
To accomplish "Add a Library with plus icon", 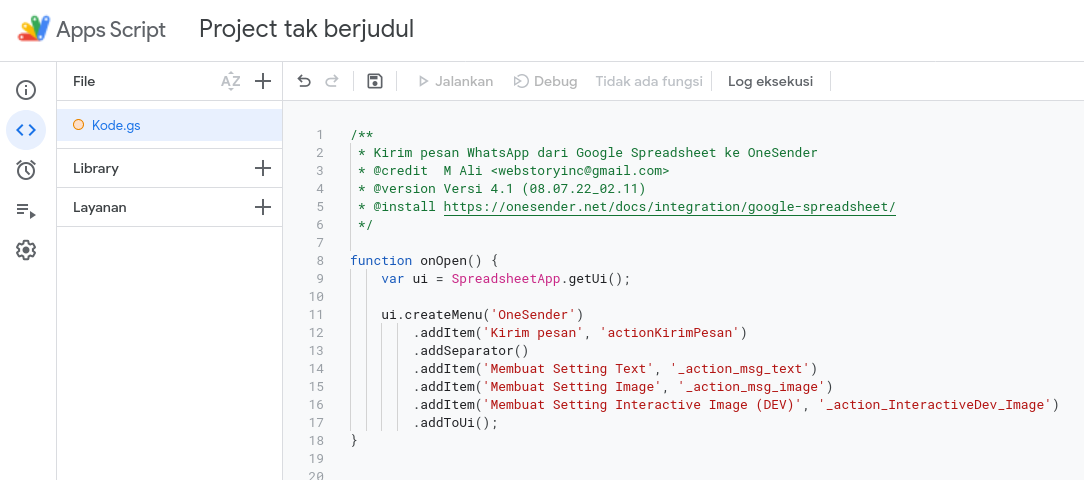I will pyautogui.click(x=263, y=168).
